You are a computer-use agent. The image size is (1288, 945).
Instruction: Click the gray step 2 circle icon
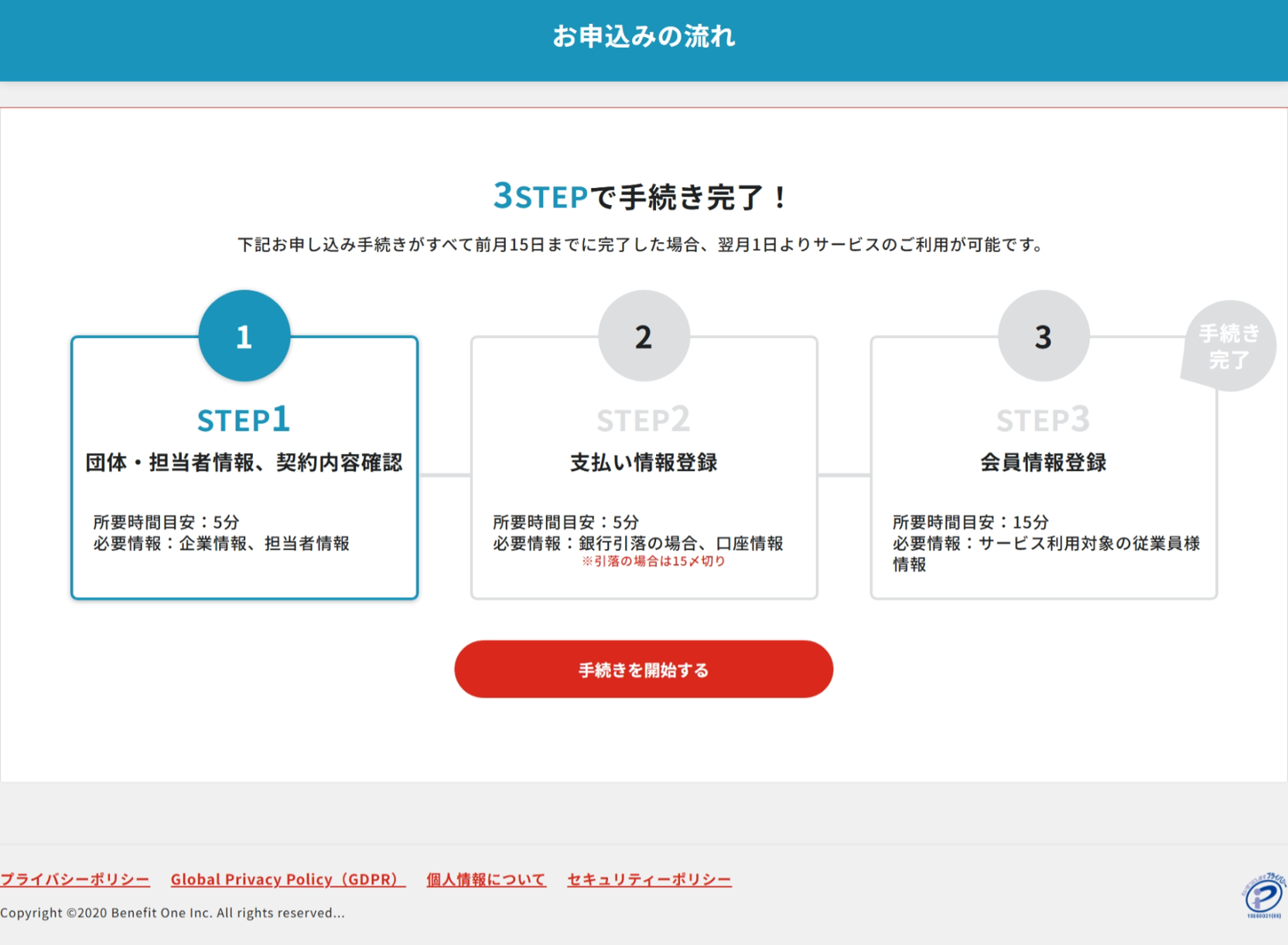(x=644, y=336)
